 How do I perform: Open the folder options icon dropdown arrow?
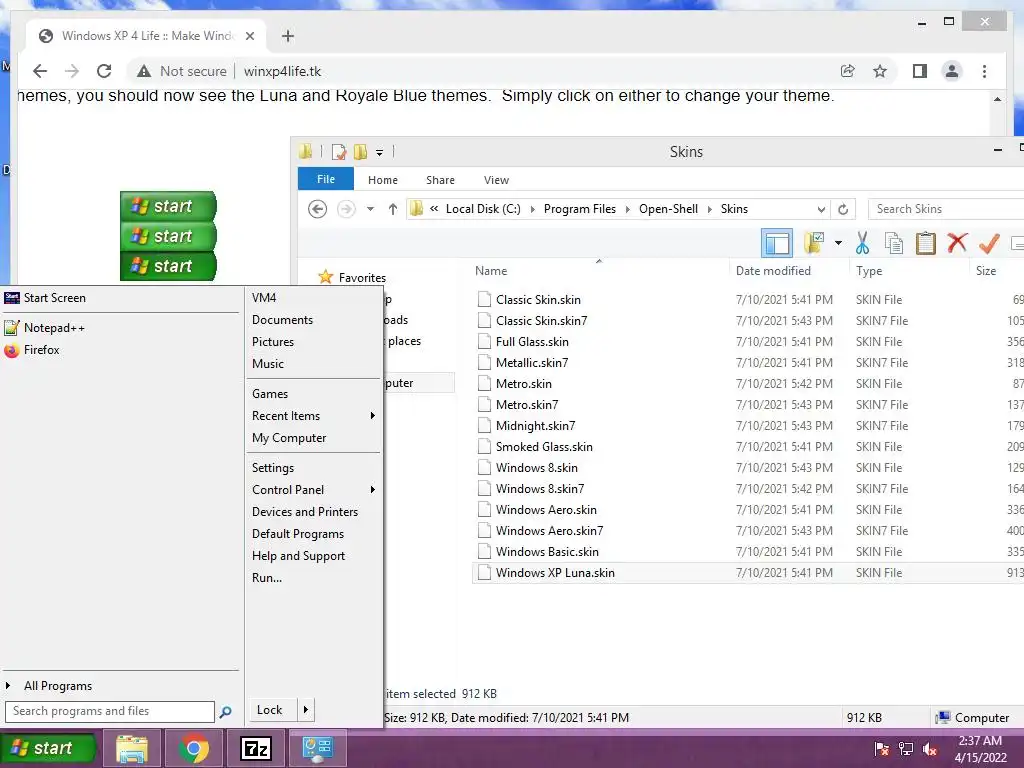[838, 243]
